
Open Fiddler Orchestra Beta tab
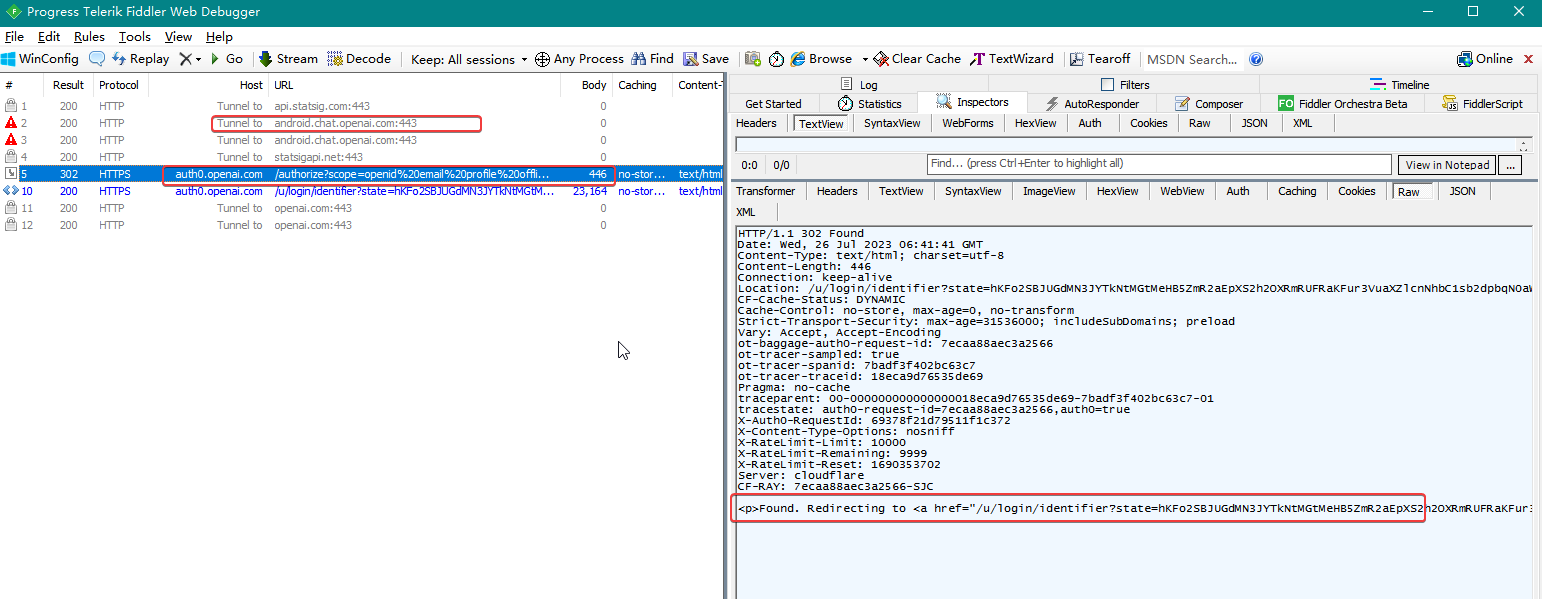(x=1341, y=104)
